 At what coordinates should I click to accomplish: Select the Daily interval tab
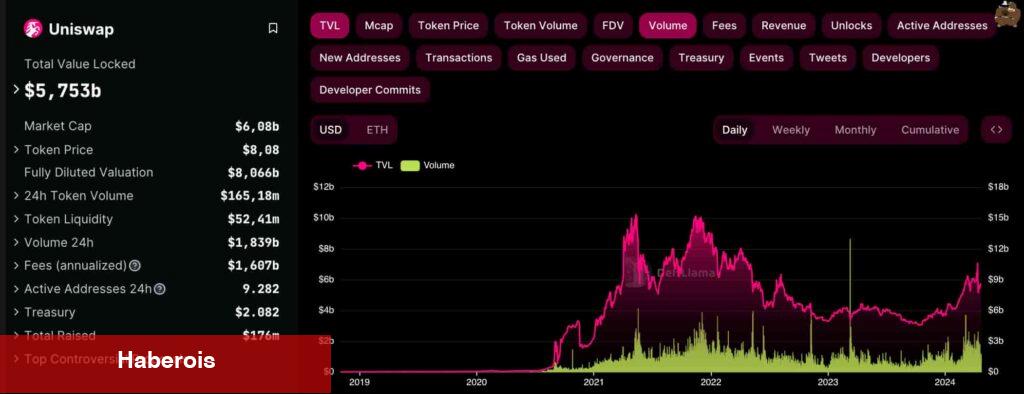pyautogui.click(x=735, y=129)
